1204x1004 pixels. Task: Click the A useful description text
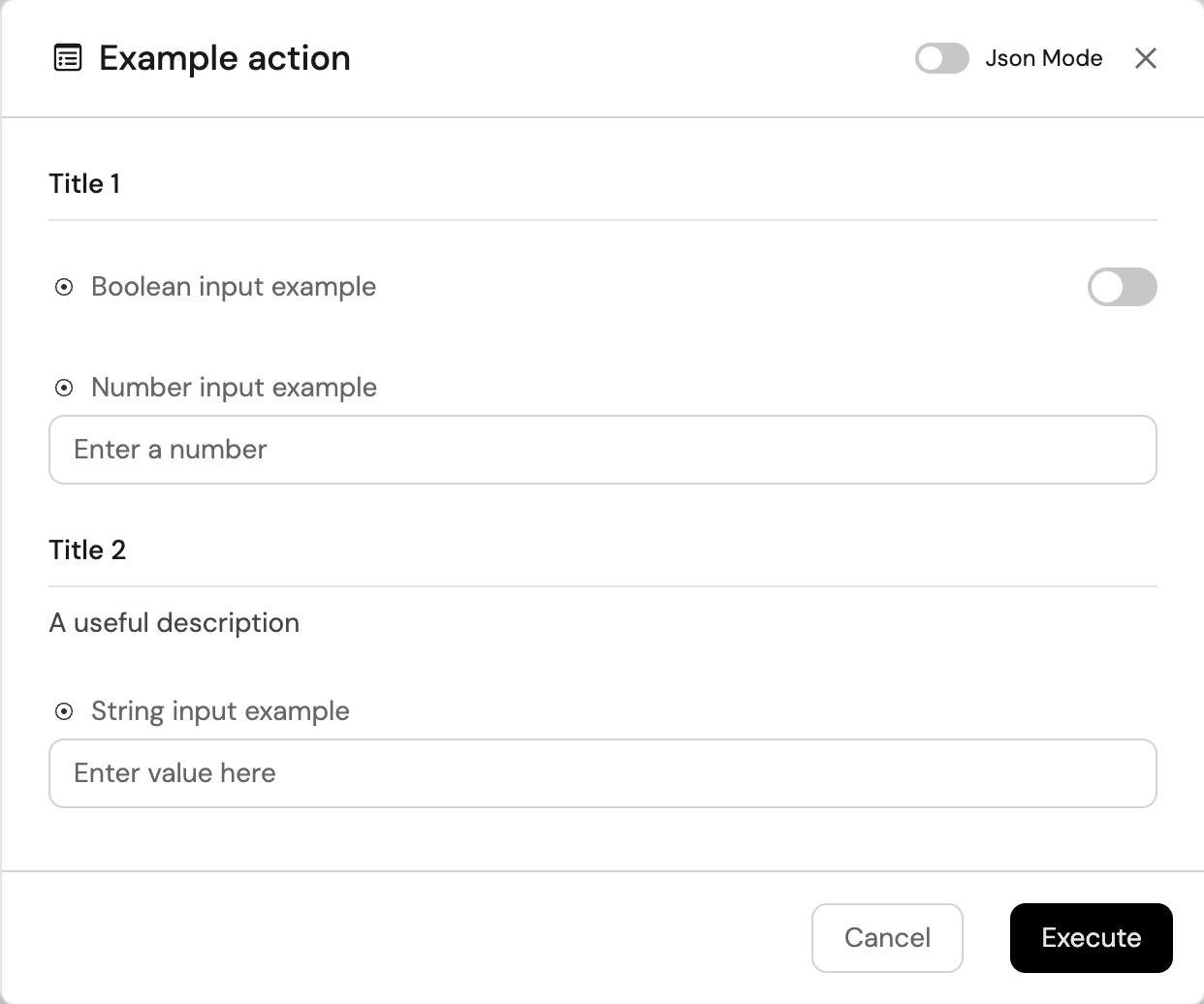pyautogui.click(x=174, y=622)
